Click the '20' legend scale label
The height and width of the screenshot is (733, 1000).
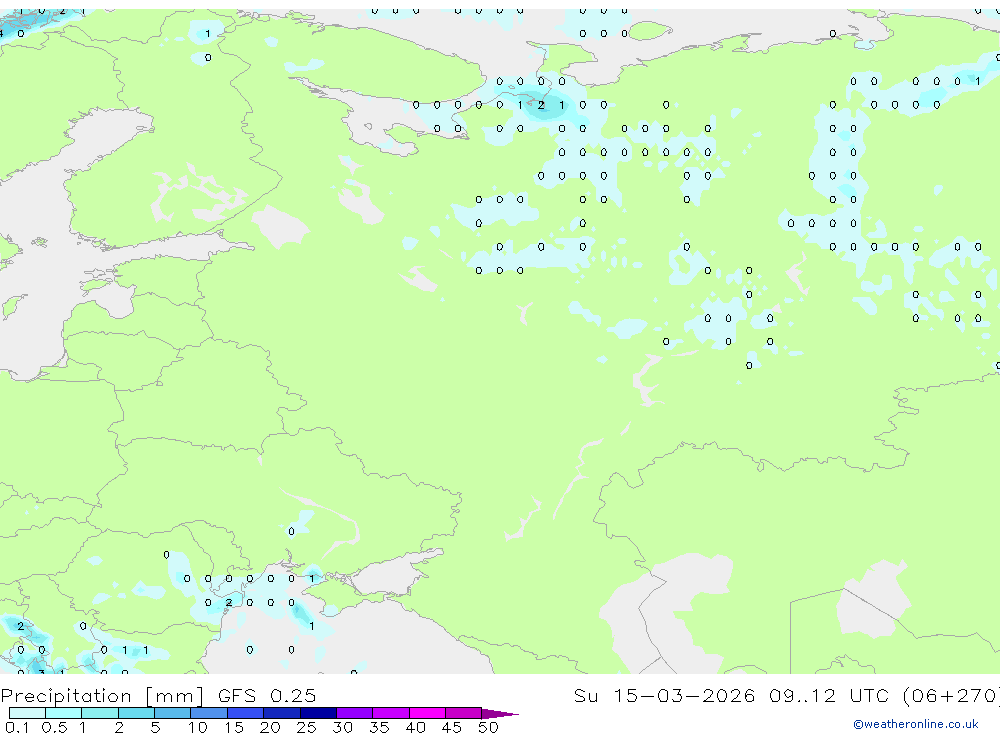pos(270,727)
